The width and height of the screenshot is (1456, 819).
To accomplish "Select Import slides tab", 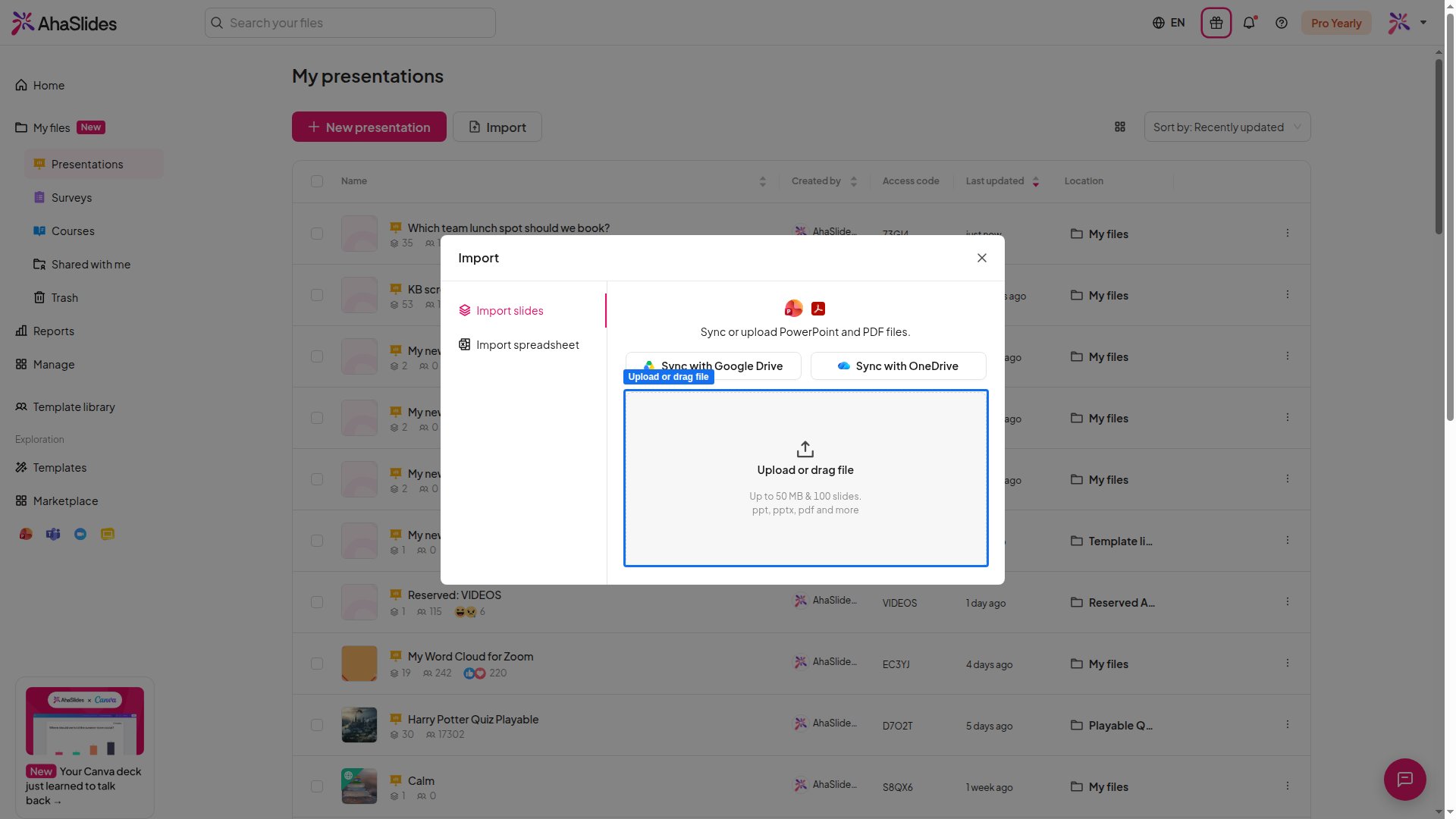I will [x=523, y=311].
